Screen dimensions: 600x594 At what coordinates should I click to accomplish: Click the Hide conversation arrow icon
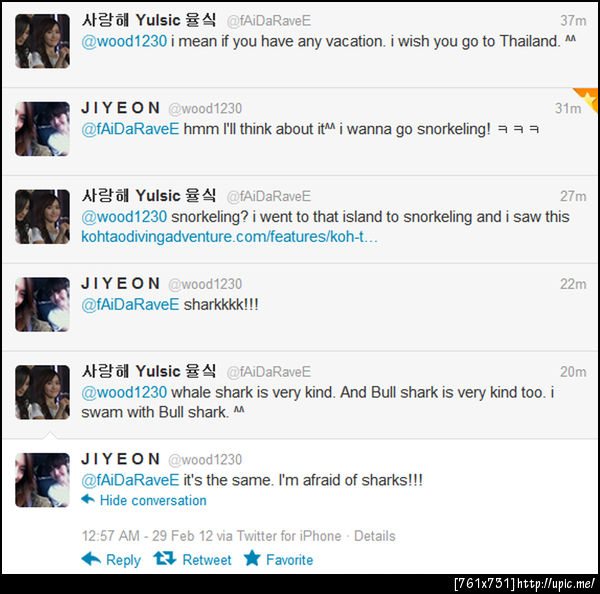(88, 499)
